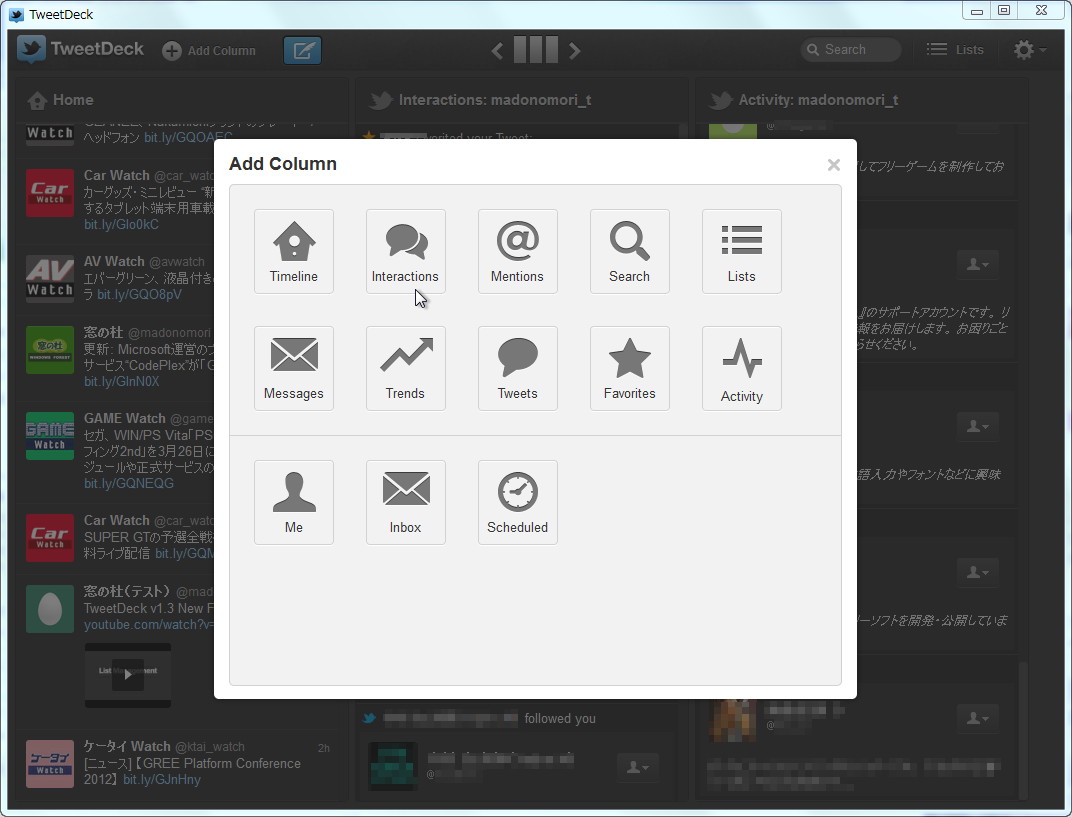Image resolution: width=1072 pixels, height=817 pixels.
Task: Open the compose new tweet window
Action: click(x=302, y=49)
